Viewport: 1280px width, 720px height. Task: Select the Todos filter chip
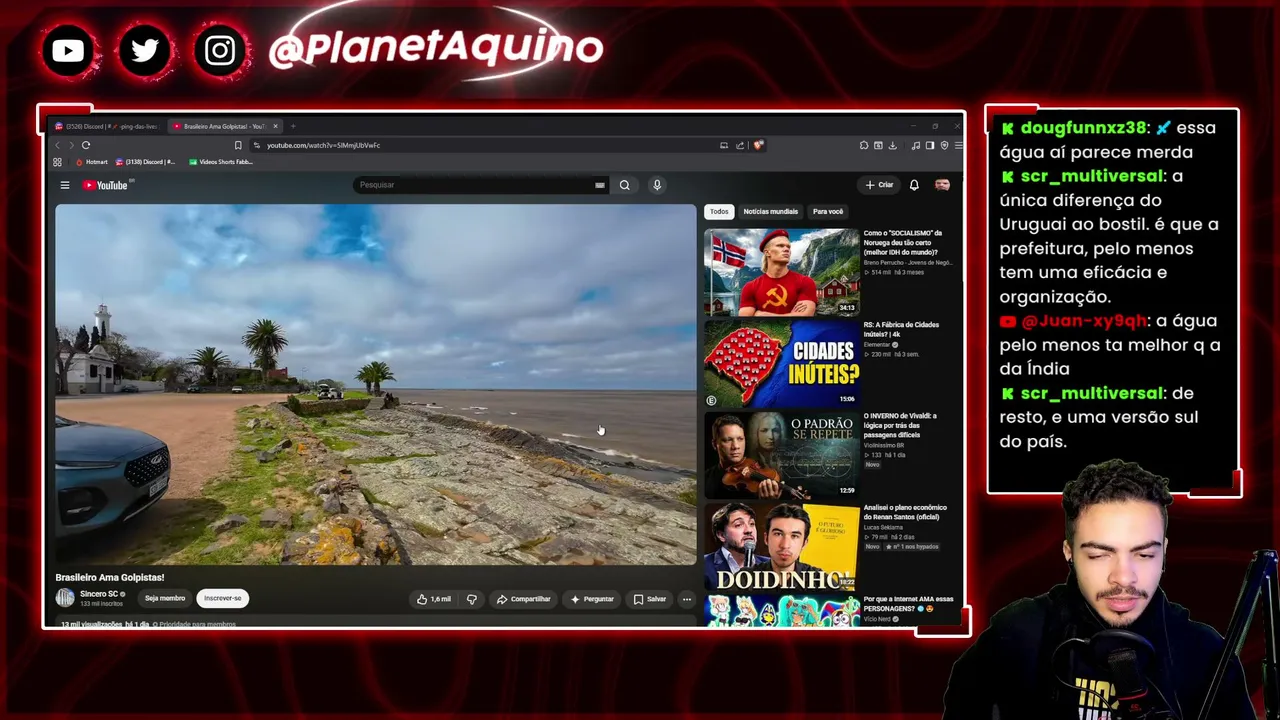click(719, 212)
